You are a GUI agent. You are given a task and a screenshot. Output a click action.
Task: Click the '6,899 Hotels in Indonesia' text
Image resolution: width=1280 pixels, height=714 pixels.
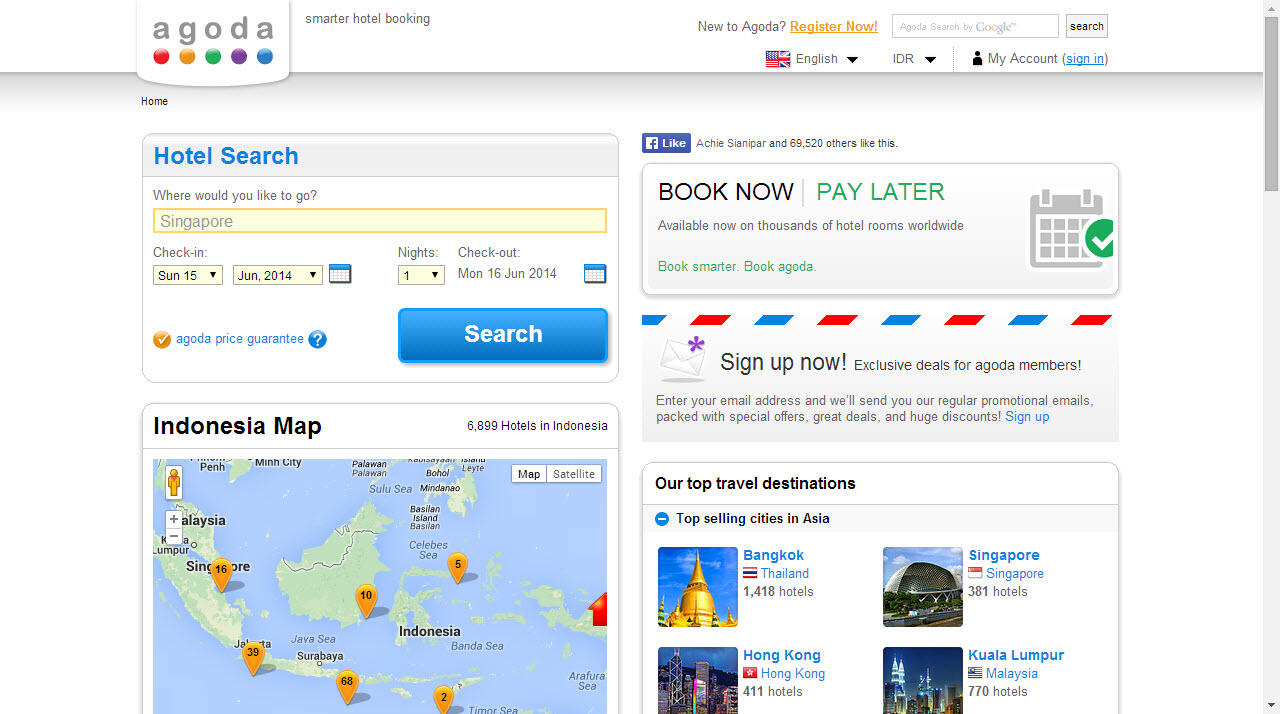click(537, 426)
